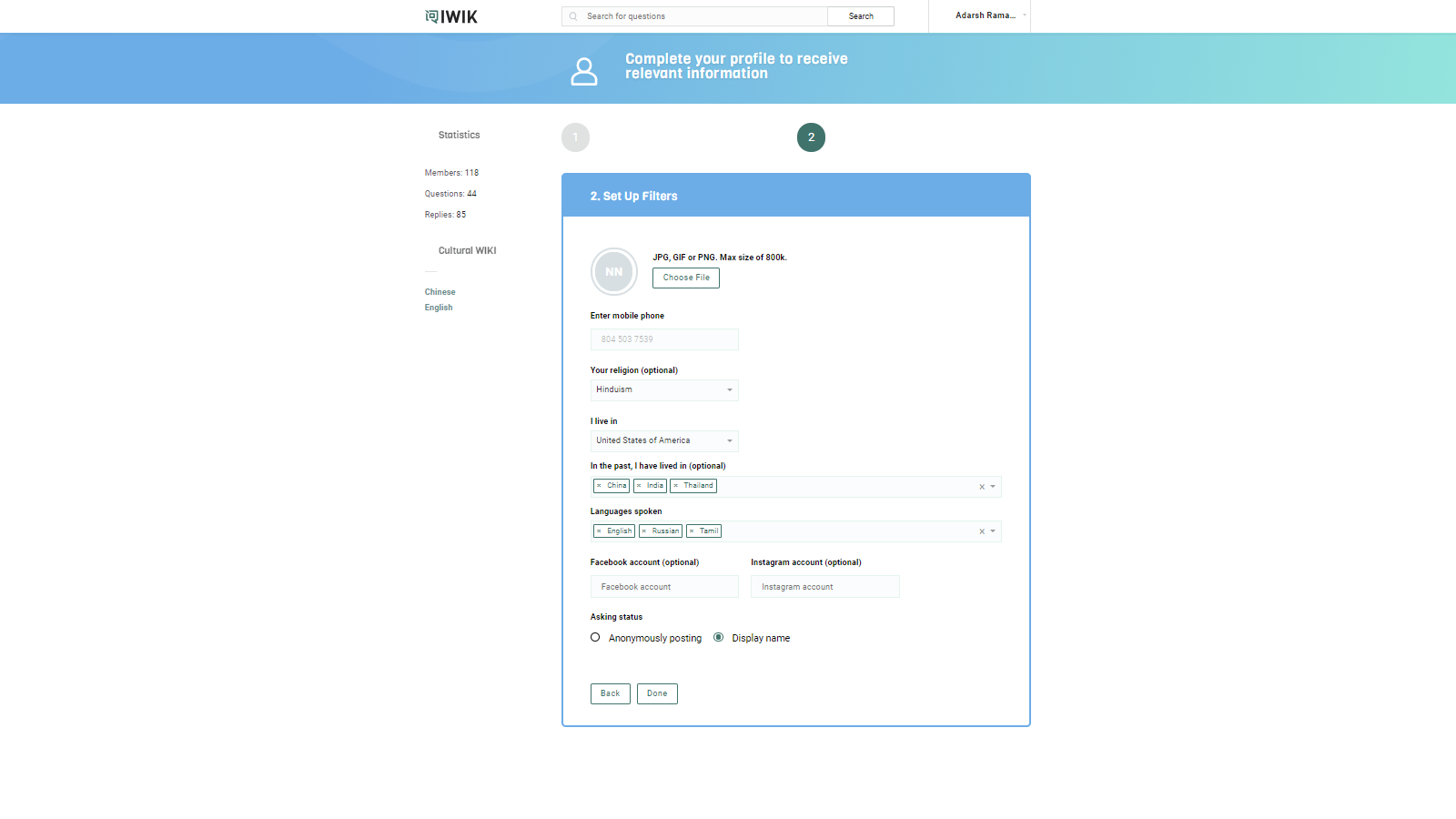
Task: Click the Members: 118 statistic
Action: point(451,173)
